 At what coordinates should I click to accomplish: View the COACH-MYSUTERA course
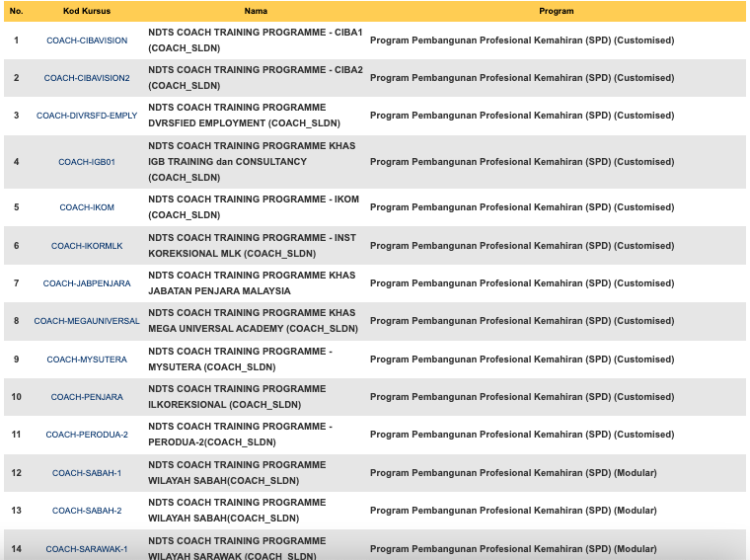coord(87,359)
